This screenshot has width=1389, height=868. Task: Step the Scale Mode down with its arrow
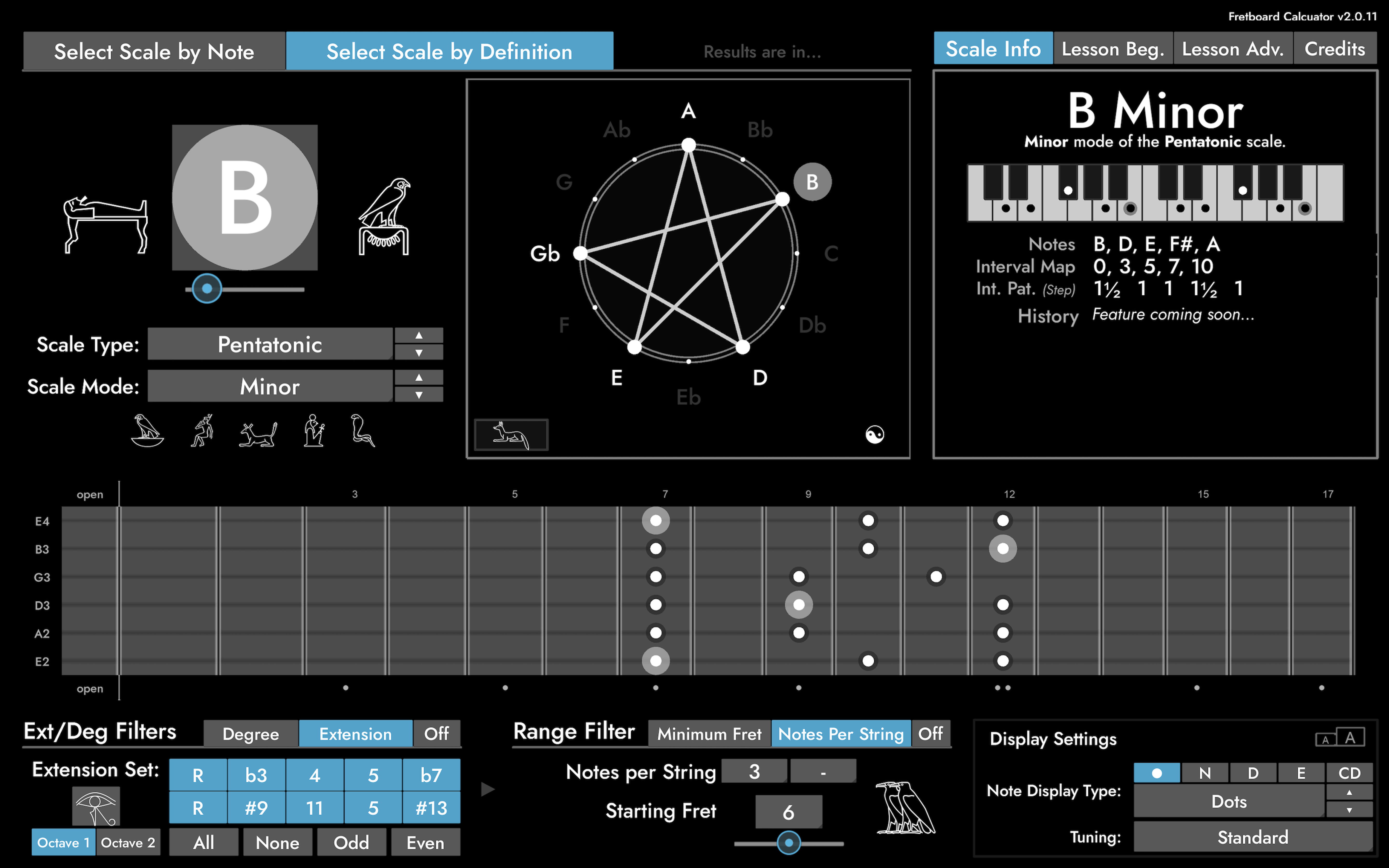tap(419, 395)
